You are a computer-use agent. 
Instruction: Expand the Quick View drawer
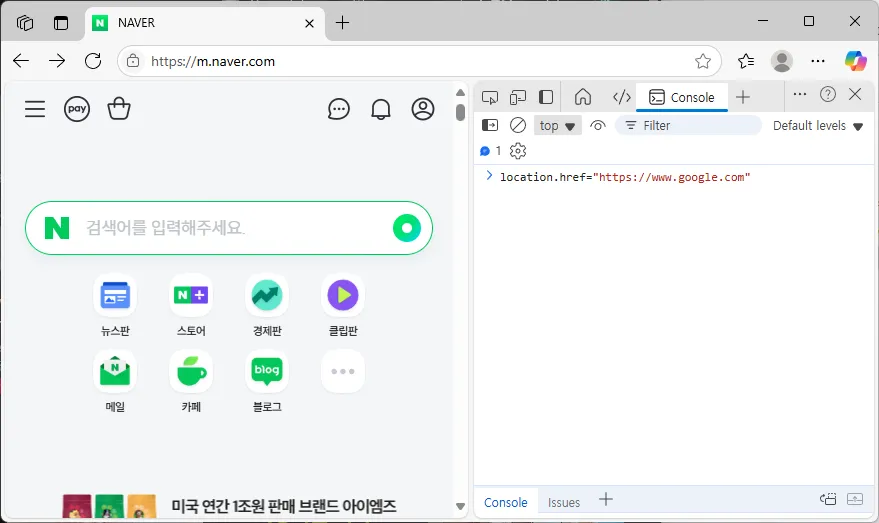point(855,499)
